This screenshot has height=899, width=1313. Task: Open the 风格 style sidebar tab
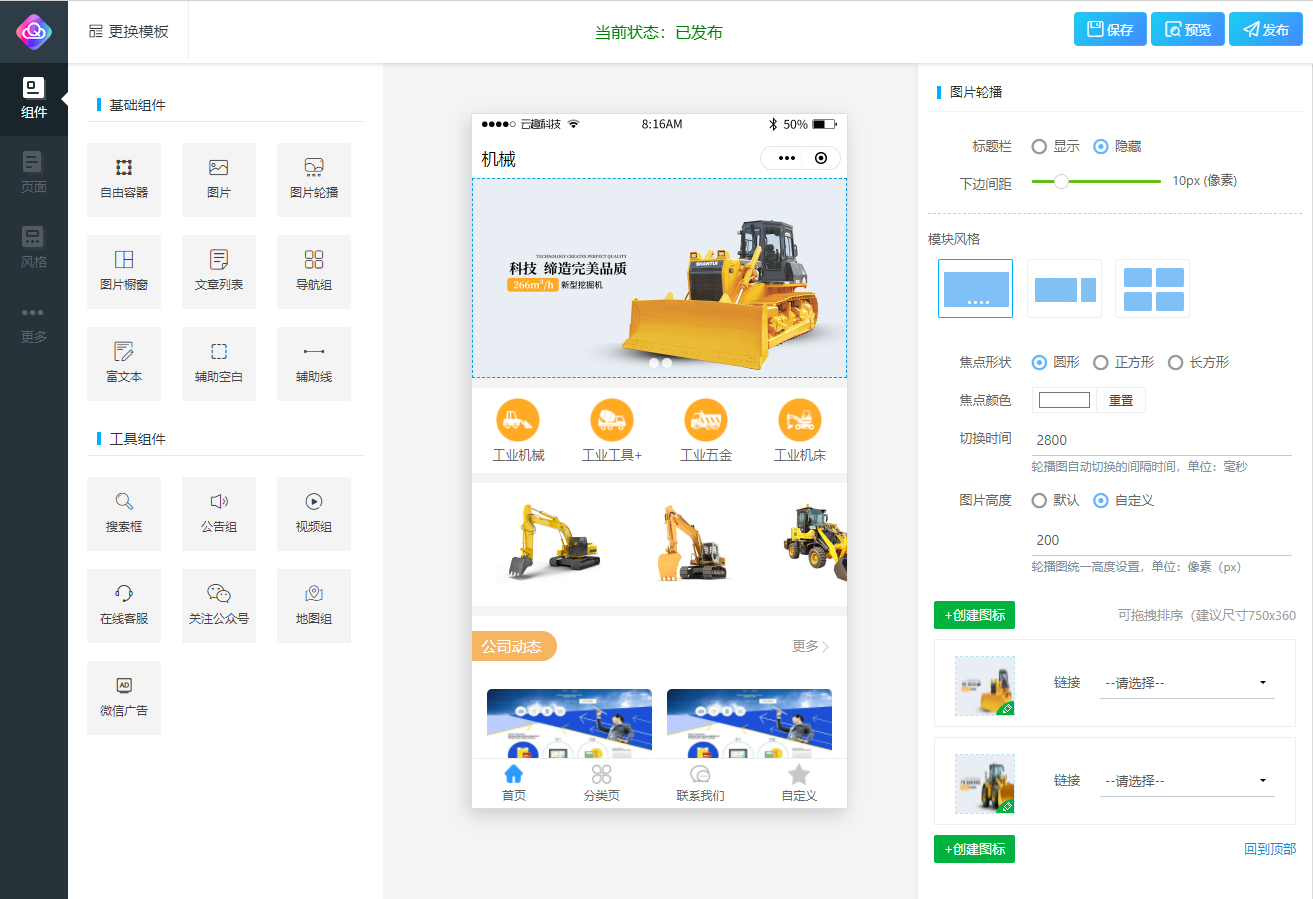[34, 247]
